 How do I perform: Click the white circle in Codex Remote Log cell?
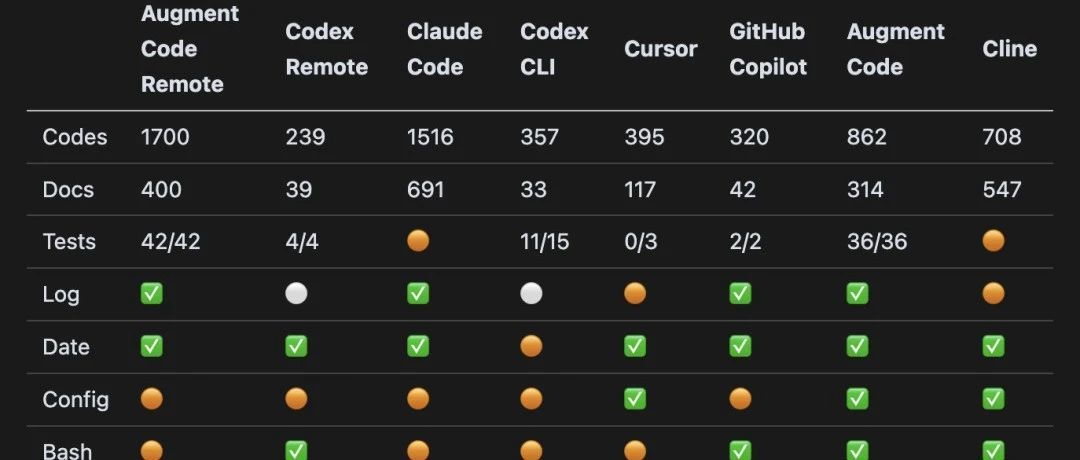click(296, 294)
